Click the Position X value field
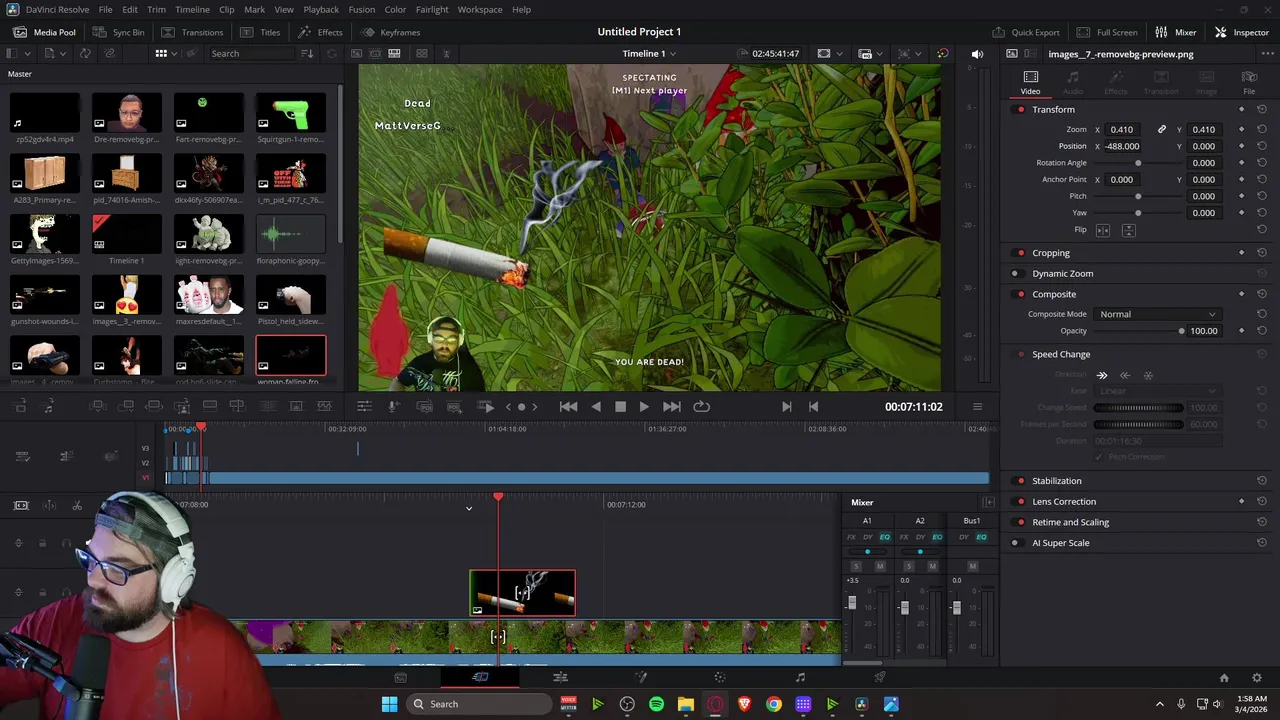 (x=1123, y=146)
